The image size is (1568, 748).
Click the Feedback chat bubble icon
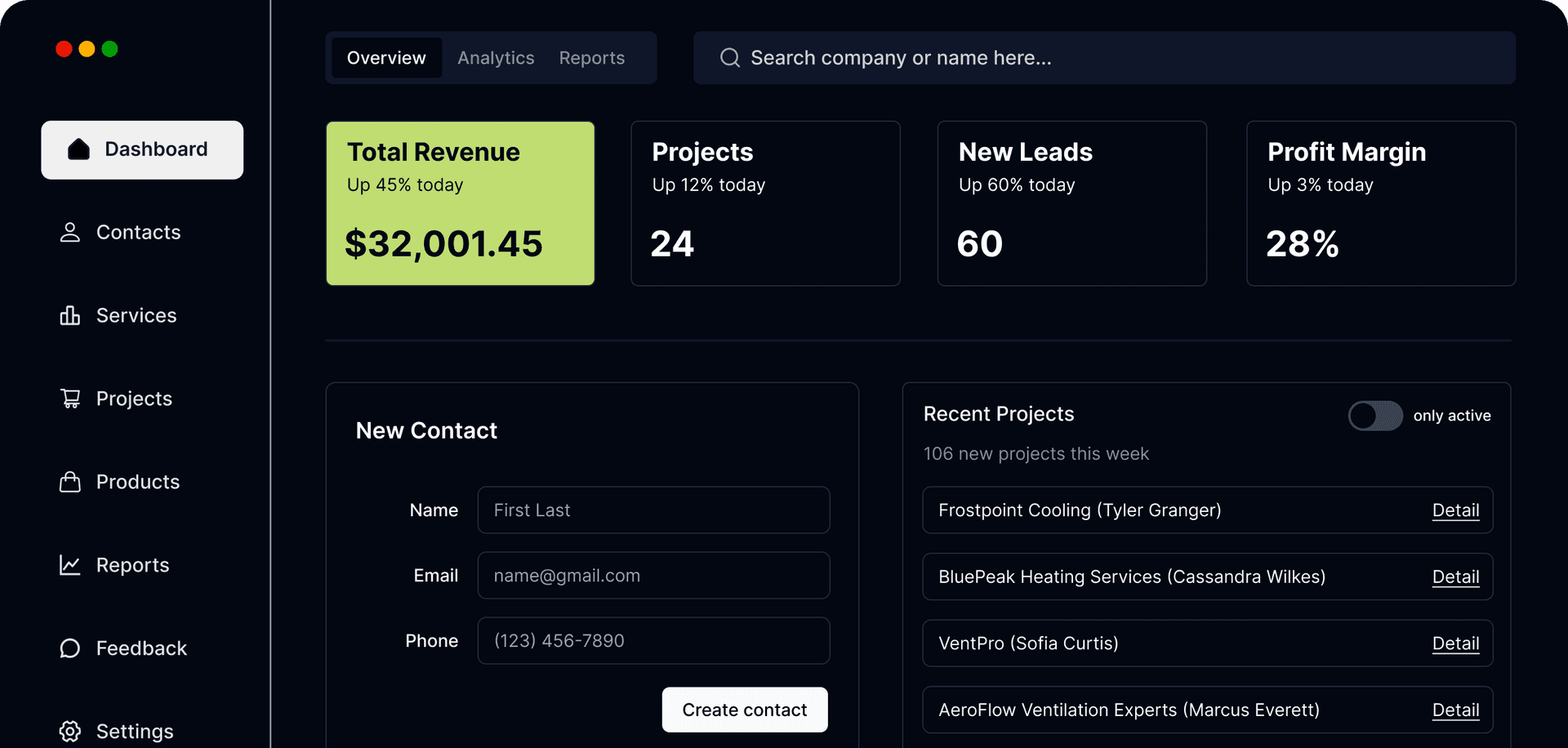pyautogui.click(x=70, y=648)
